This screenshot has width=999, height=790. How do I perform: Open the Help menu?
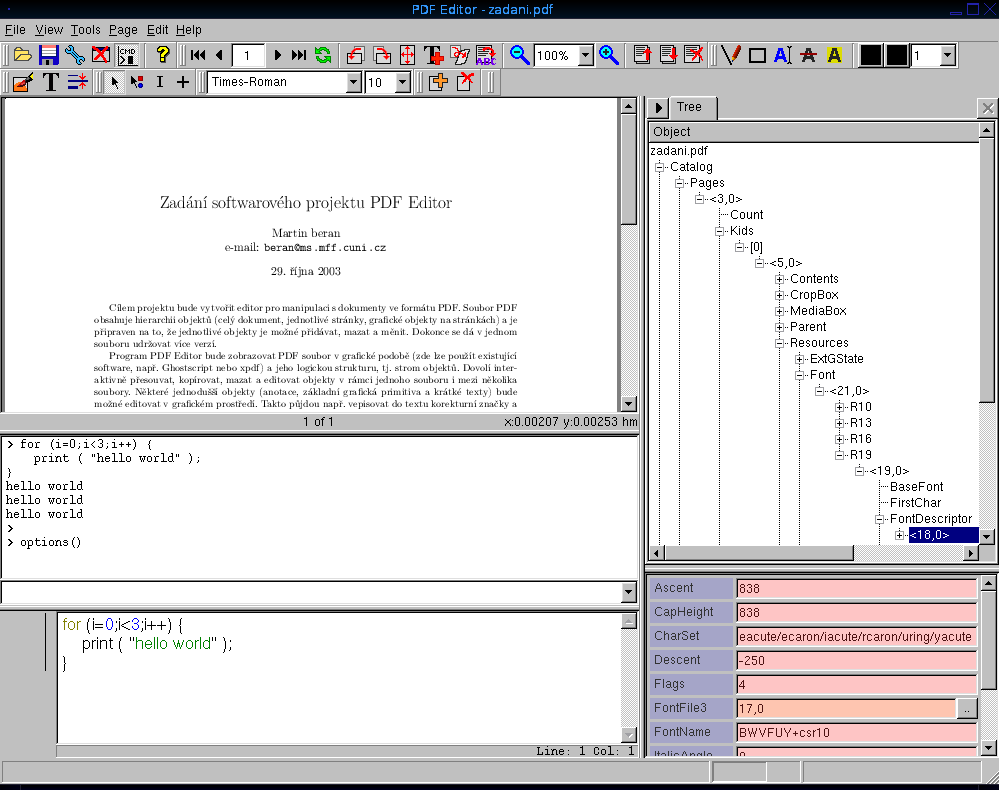(x=189, y=30)
